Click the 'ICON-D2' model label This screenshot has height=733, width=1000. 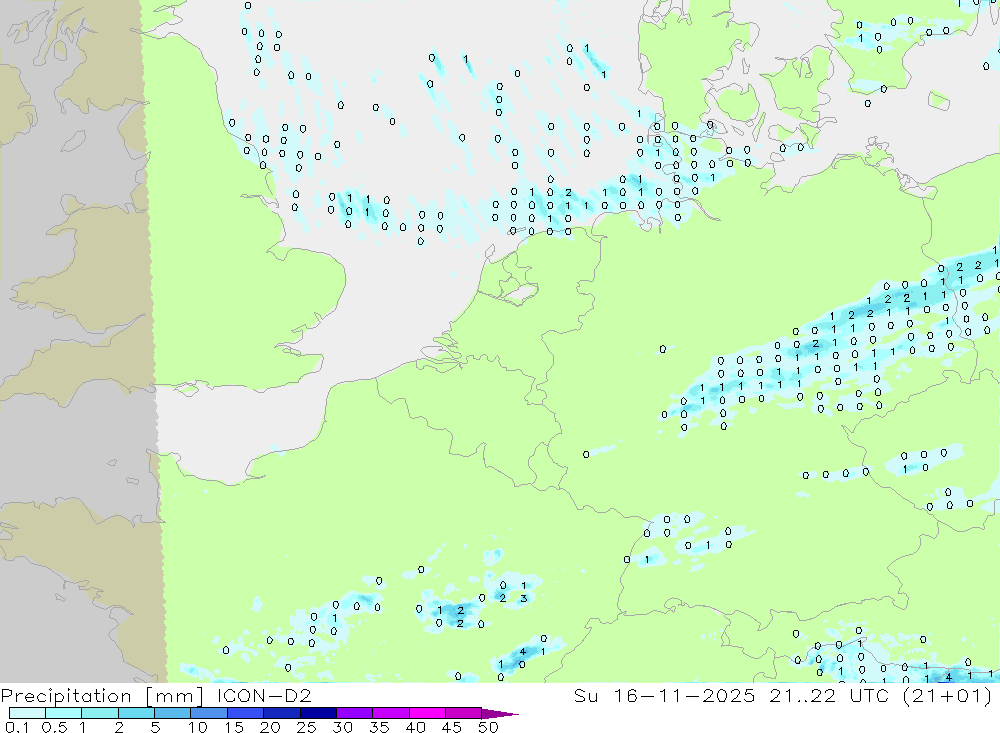click(x=263, y=695)
